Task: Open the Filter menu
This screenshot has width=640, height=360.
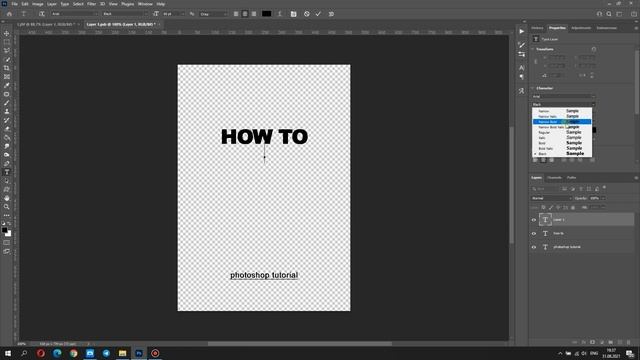Action: 91,4
